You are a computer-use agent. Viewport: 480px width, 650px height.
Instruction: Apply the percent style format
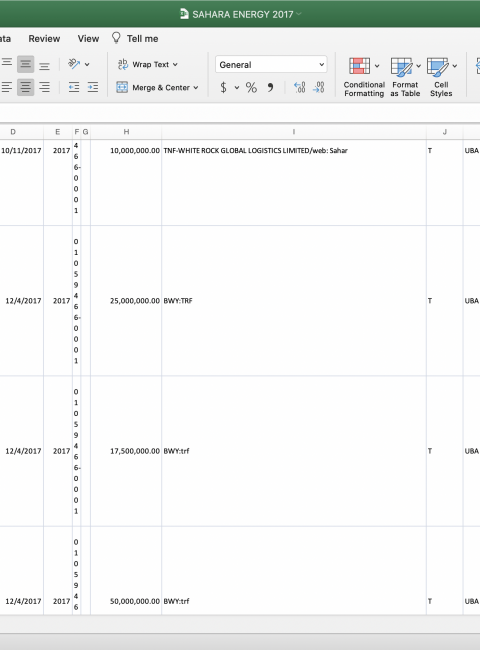[x=251, y=87]
